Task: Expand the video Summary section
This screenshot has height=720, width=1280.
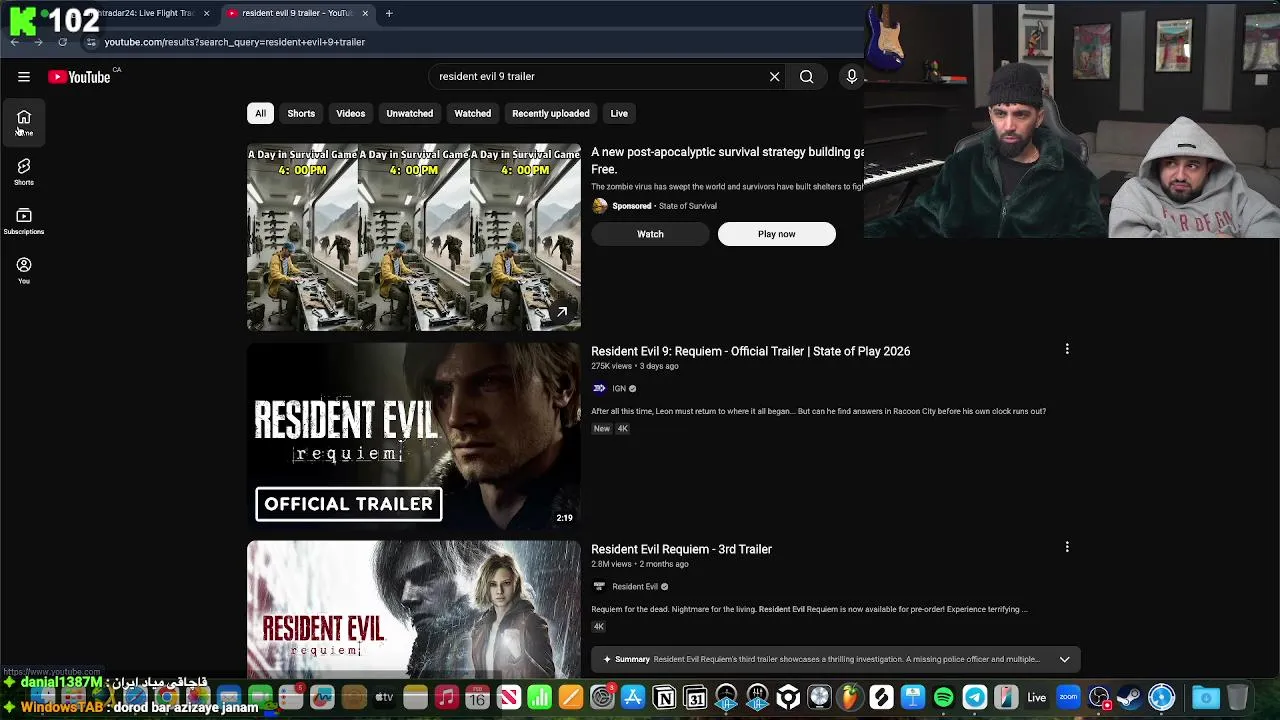Action: (x=1064, y=659)
